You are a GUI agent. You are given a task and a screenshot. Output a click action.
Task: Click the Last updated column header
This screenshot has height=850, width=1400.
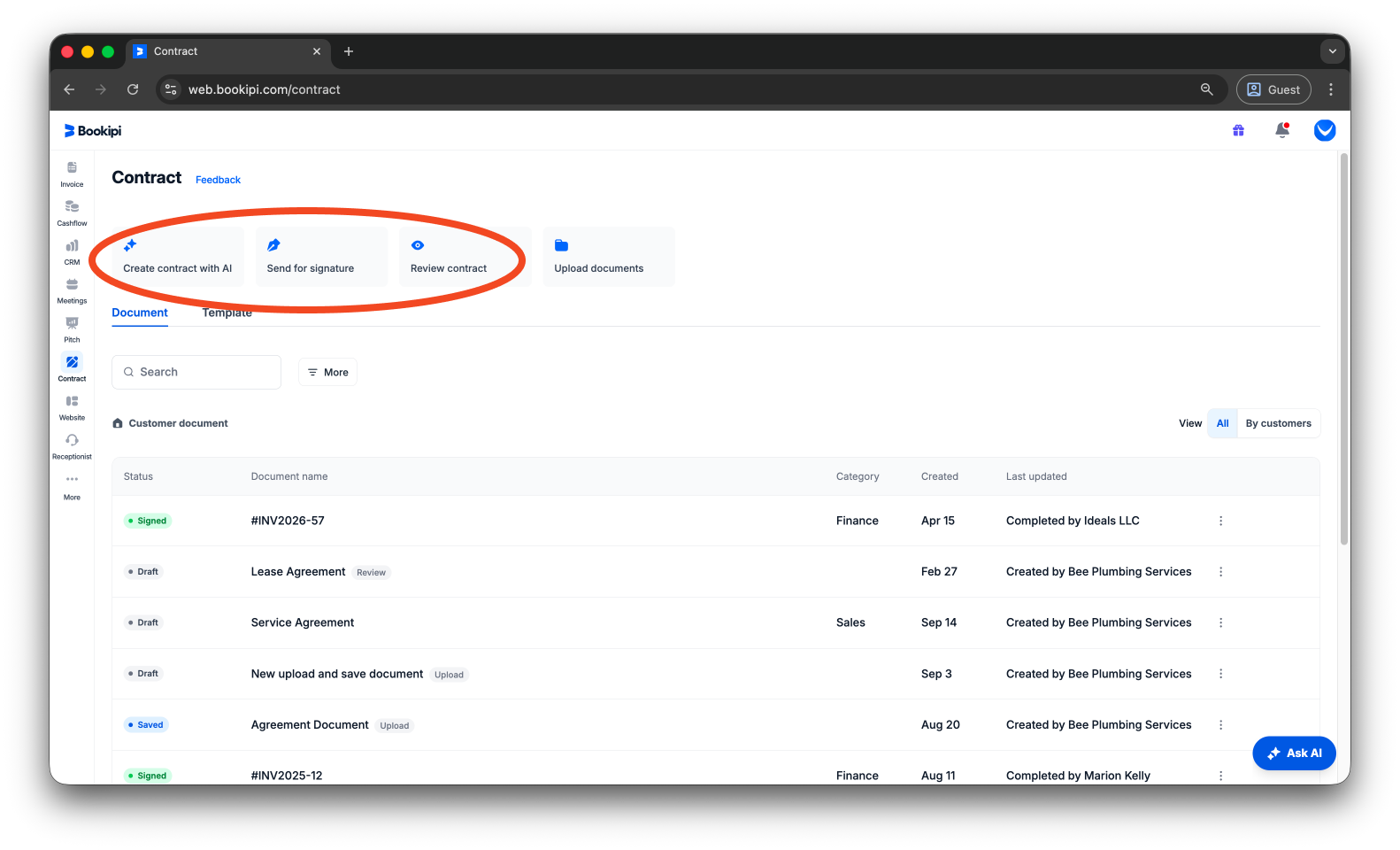1036,476
